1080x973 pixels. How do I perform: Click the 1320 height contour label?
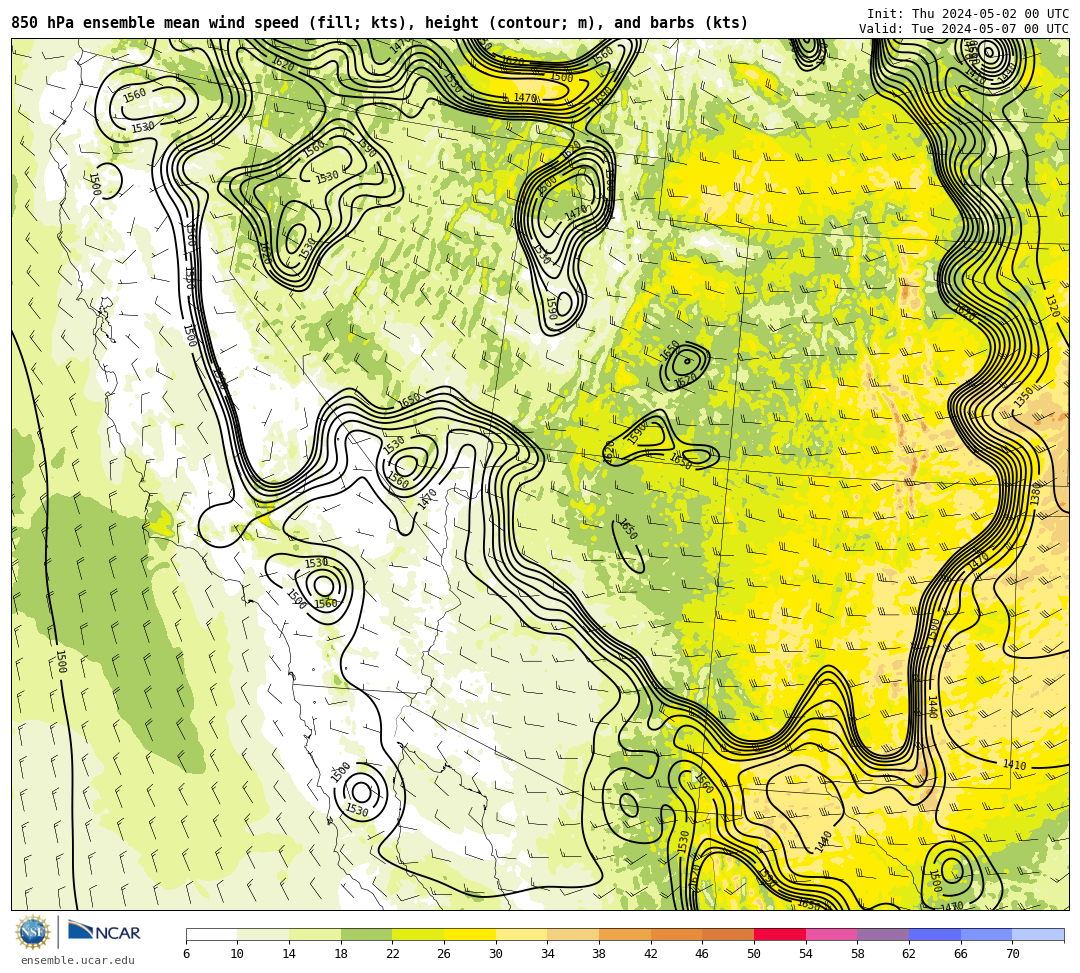[1052, 306]
